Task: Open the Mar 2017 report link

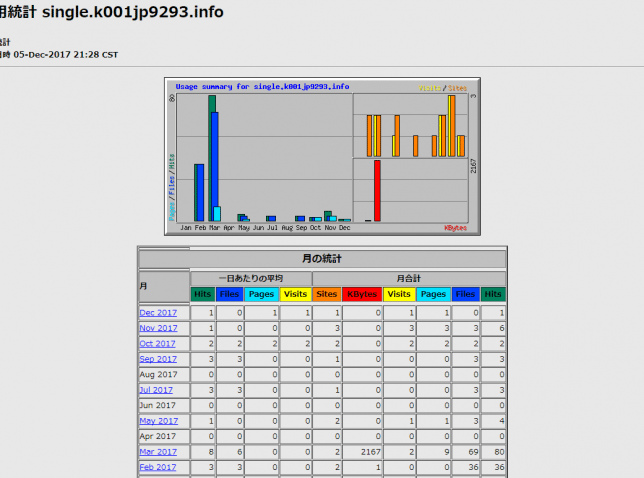Action: (158, 452)
